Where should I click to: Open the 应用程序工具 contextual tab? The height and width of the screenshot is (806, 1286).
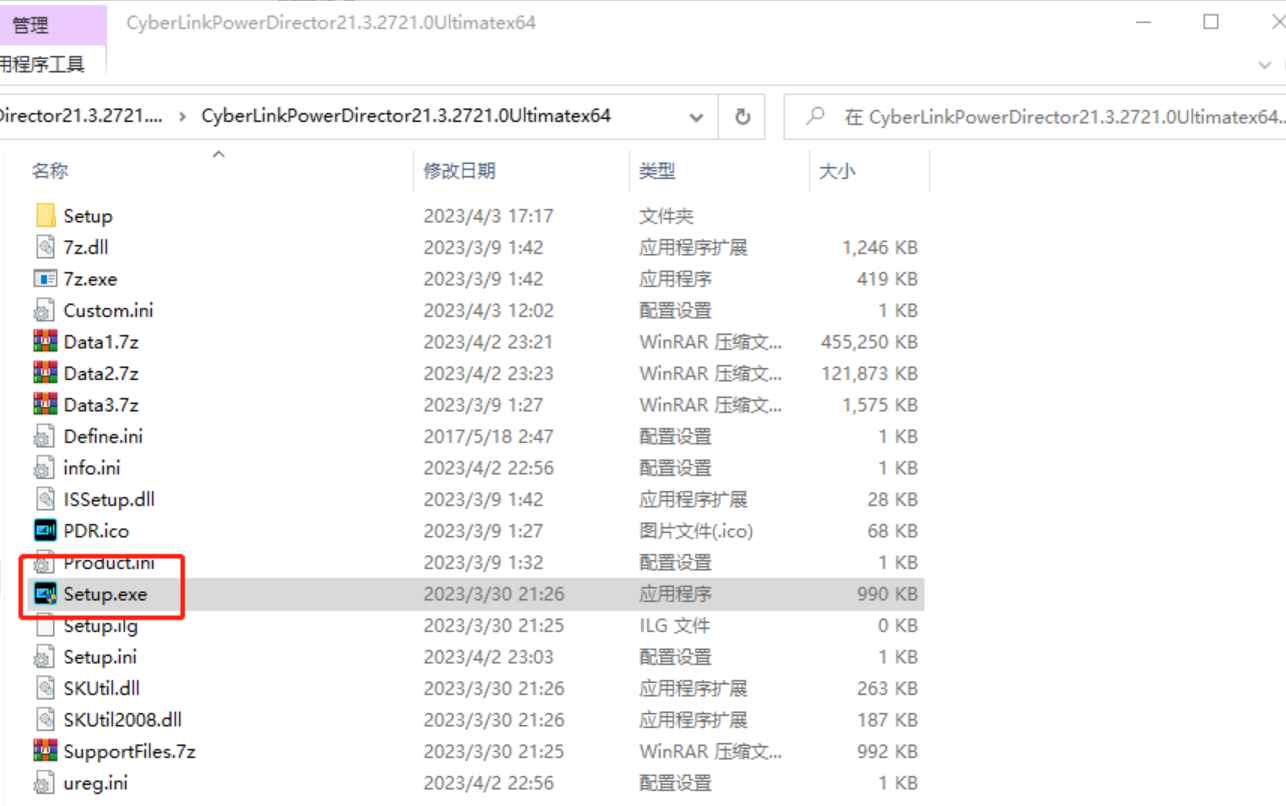tap(40, 63)
